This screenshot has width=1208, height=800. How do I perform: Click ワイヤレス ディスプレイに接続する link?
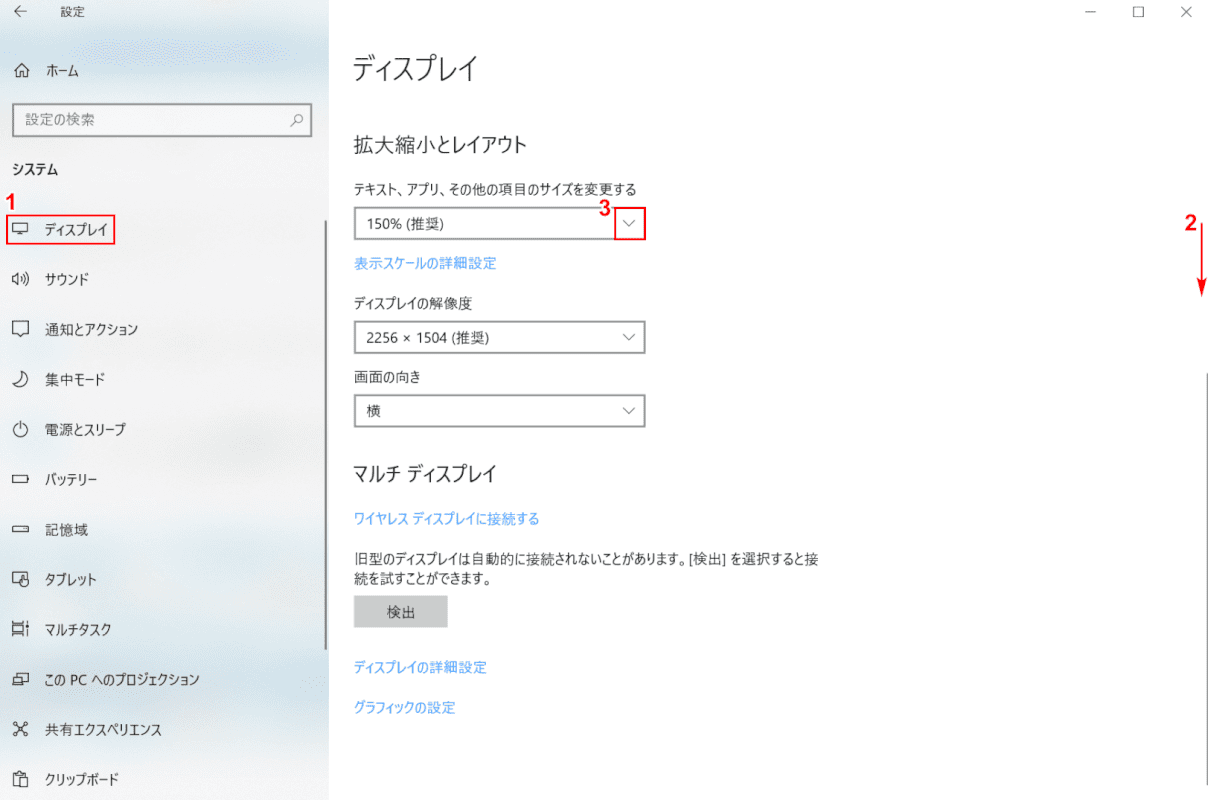click(447, 519)
